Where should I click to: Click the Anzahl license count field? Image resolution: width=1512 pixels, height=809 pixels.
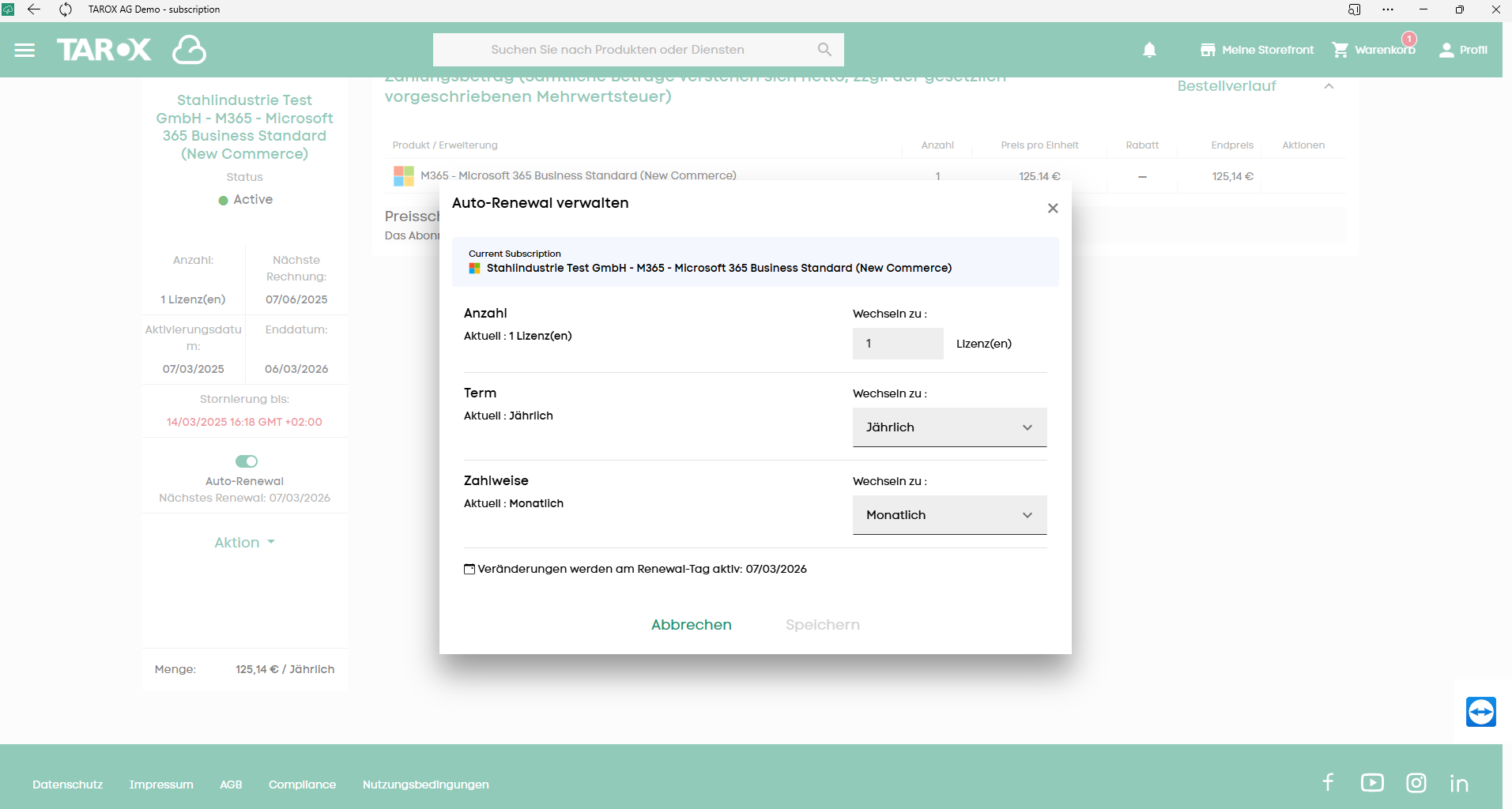898,344
